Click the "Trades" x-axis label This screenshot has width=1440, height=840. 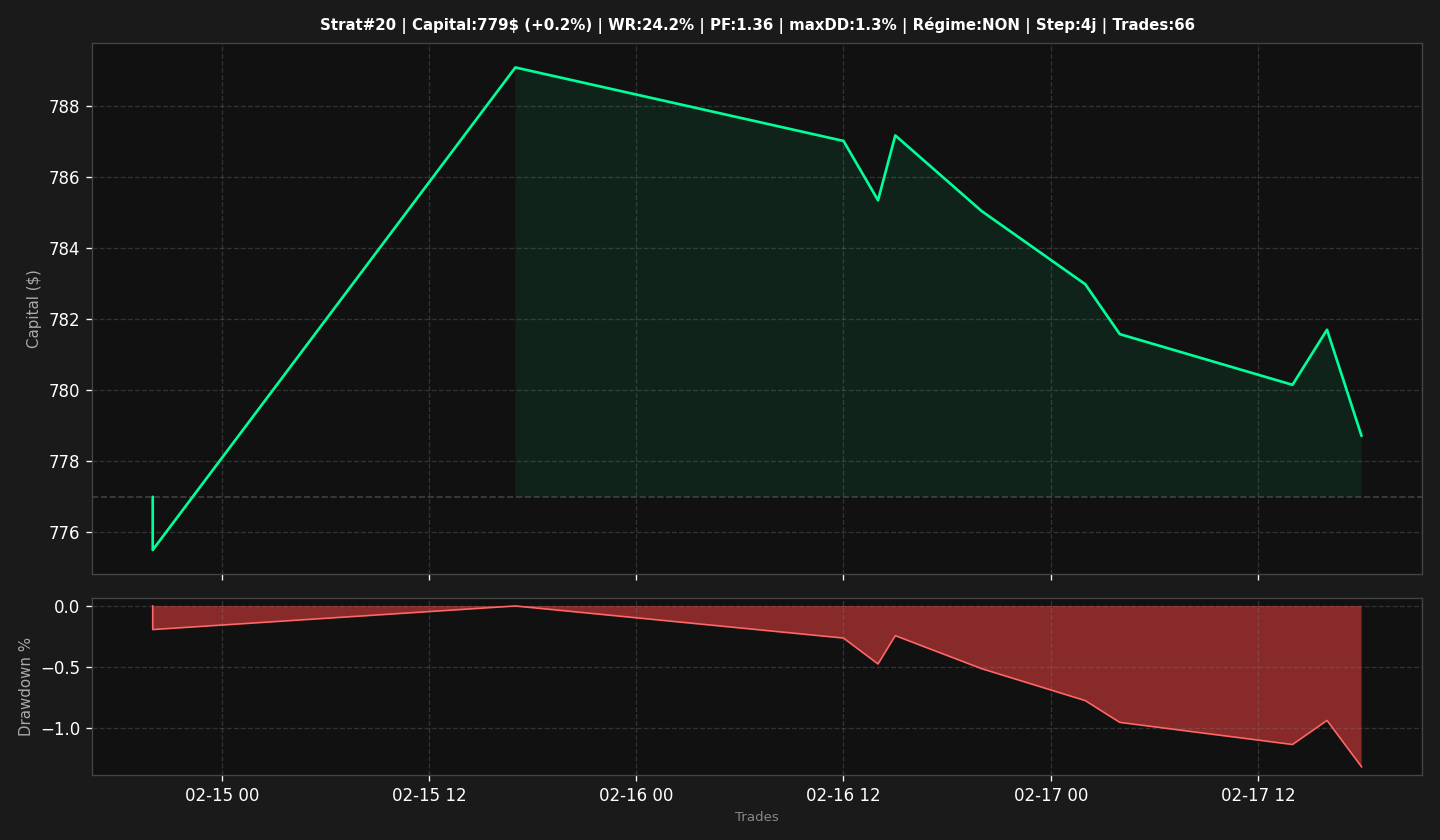click(x=757, y=817)
